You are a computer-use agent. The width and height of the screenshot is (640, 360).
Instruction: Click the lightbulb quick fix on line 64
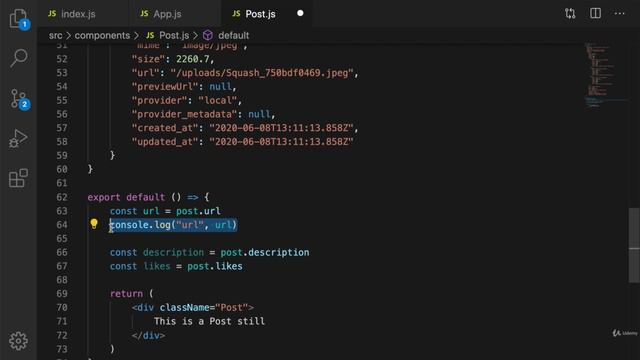[94, 224]
